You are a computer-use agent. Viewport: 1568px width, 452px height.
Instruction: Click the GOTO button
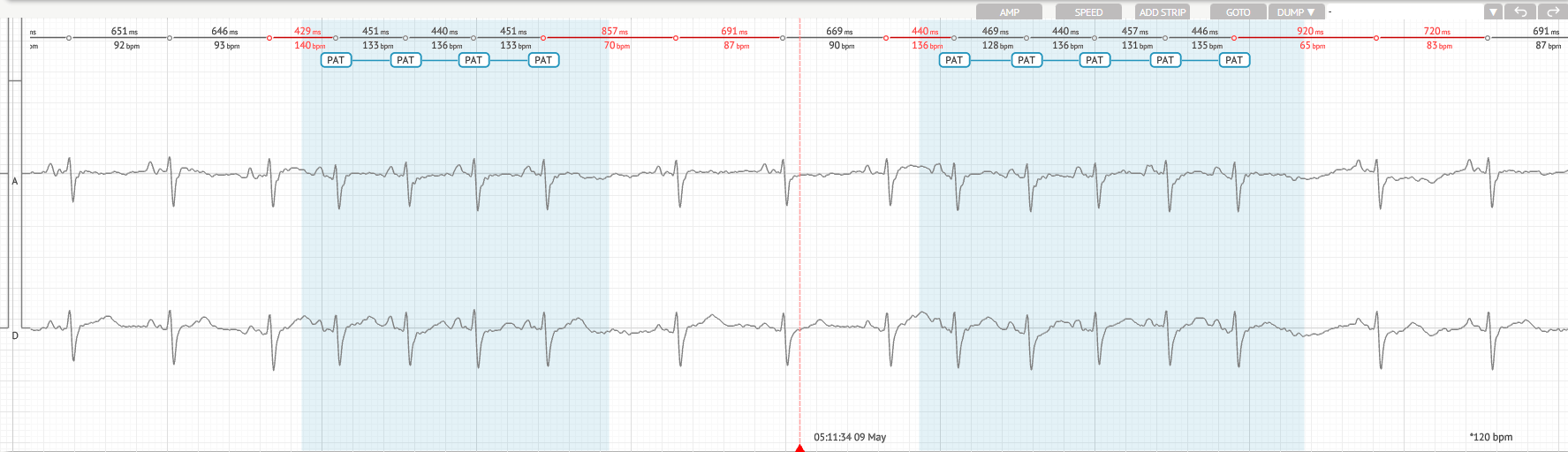(1238, 11)
